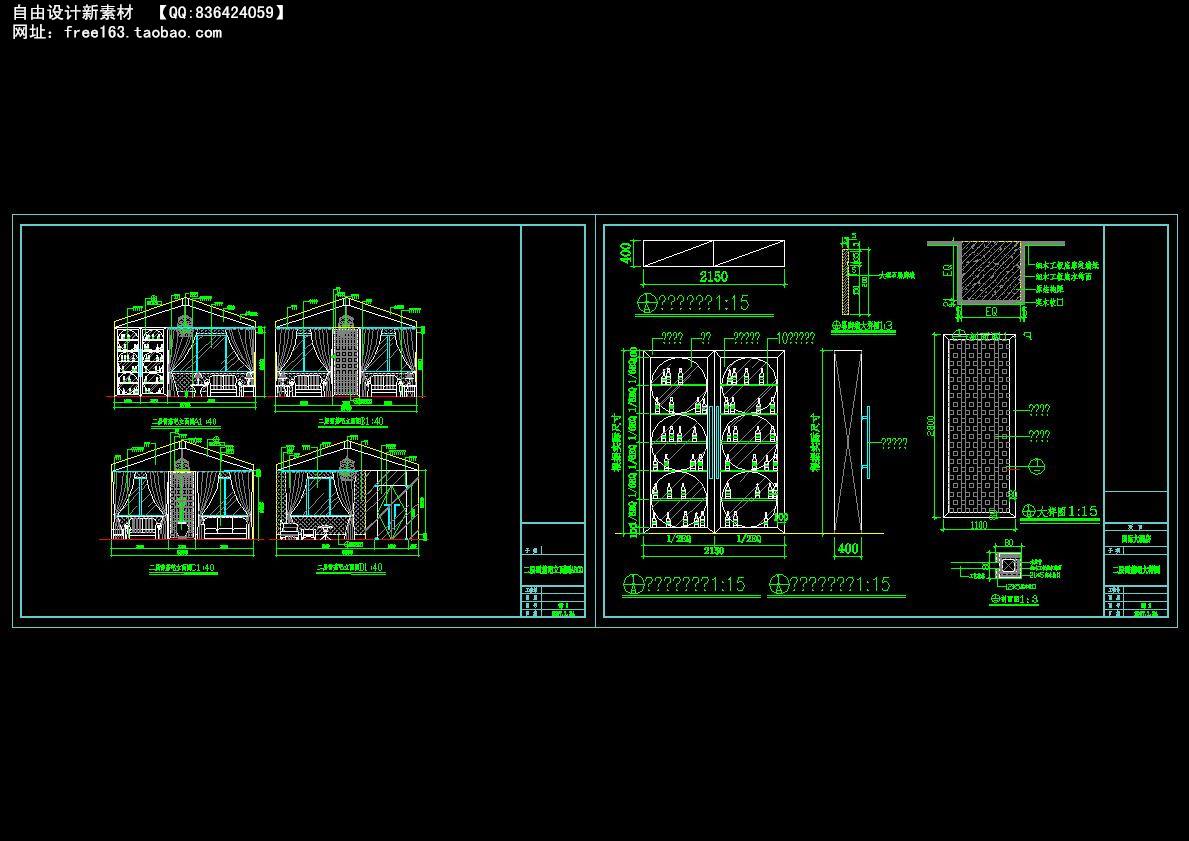This screenshot has width=1189, height=841.
Task: Click the '??????1:15' plan view title
Action: [x=704, y=303]
